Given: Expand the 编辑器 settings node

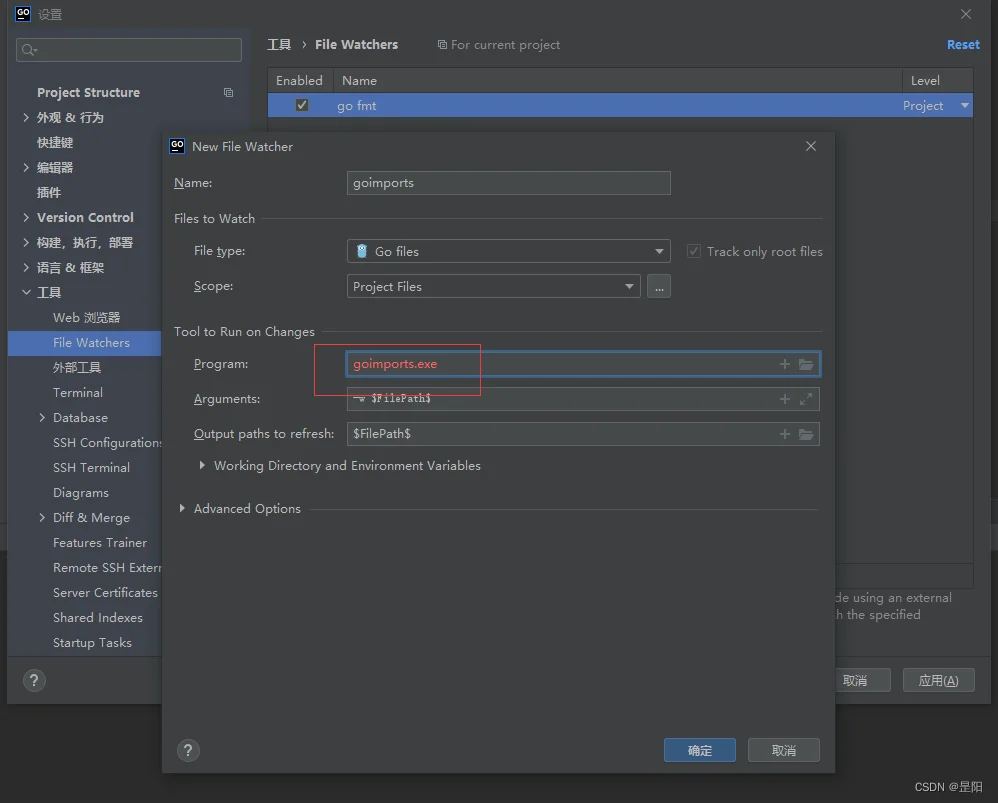Looking at the screenshot, I should [x=26, y=167].
